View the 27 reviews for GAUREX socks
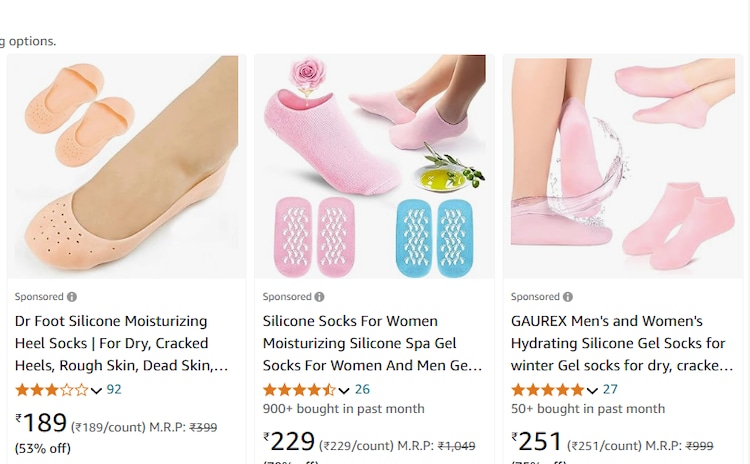750x464 pixels. [x=610, y=390]
